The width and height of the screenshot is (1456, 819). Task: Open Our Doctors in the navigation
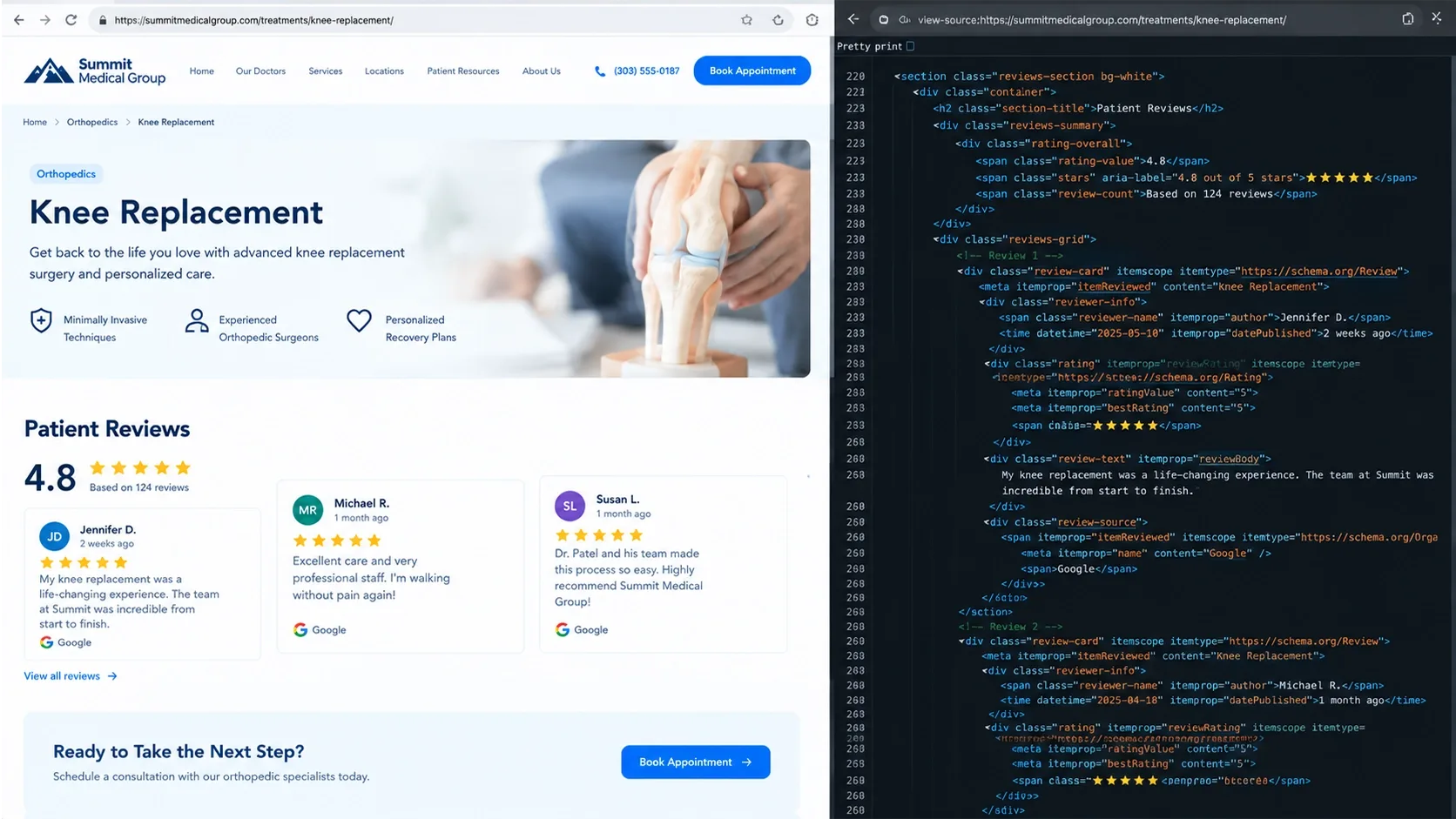tap(260, 71)
